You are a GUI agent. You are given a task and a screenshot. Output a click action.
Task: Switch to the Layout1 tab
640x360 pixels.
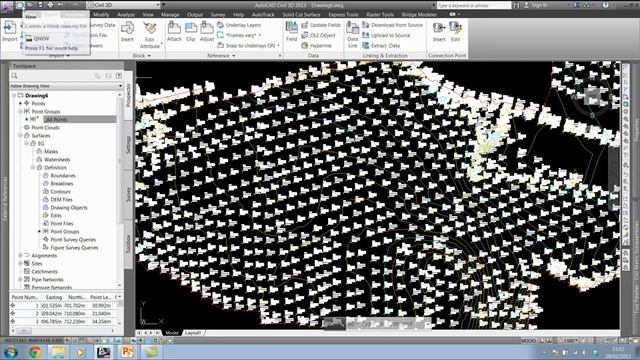193,333
